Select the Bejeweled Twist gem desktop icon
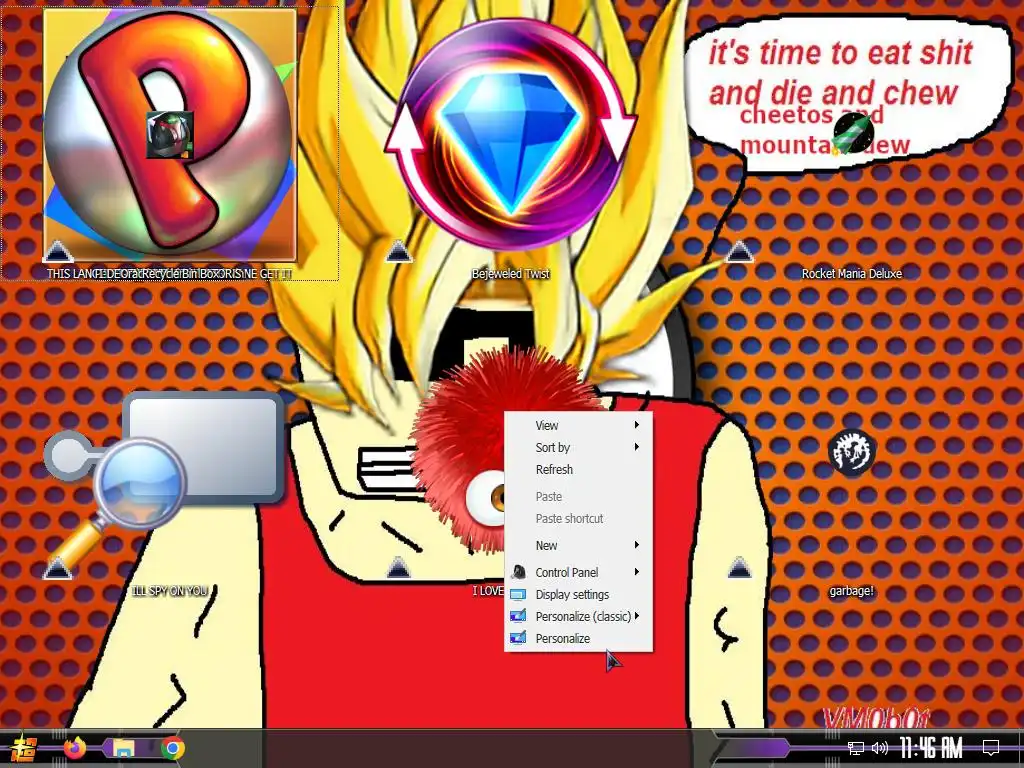 coord(511,134)
